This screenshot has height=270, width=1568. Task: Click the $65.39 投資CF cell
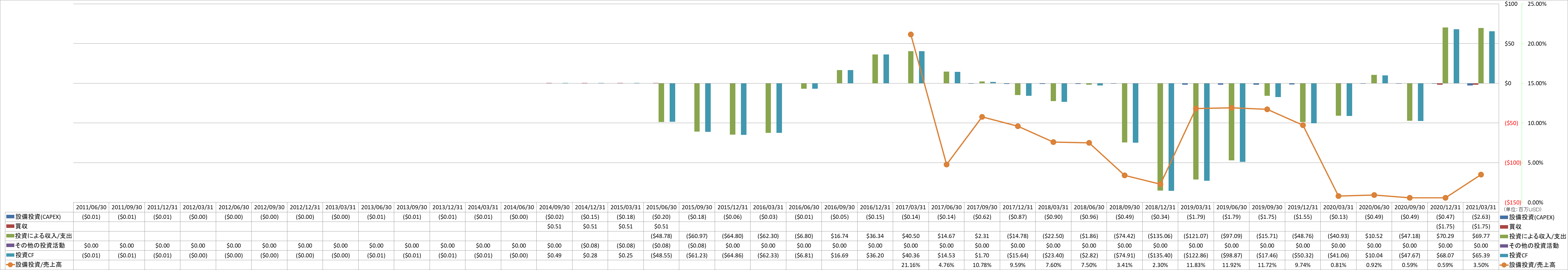[x=1481, y=255]
